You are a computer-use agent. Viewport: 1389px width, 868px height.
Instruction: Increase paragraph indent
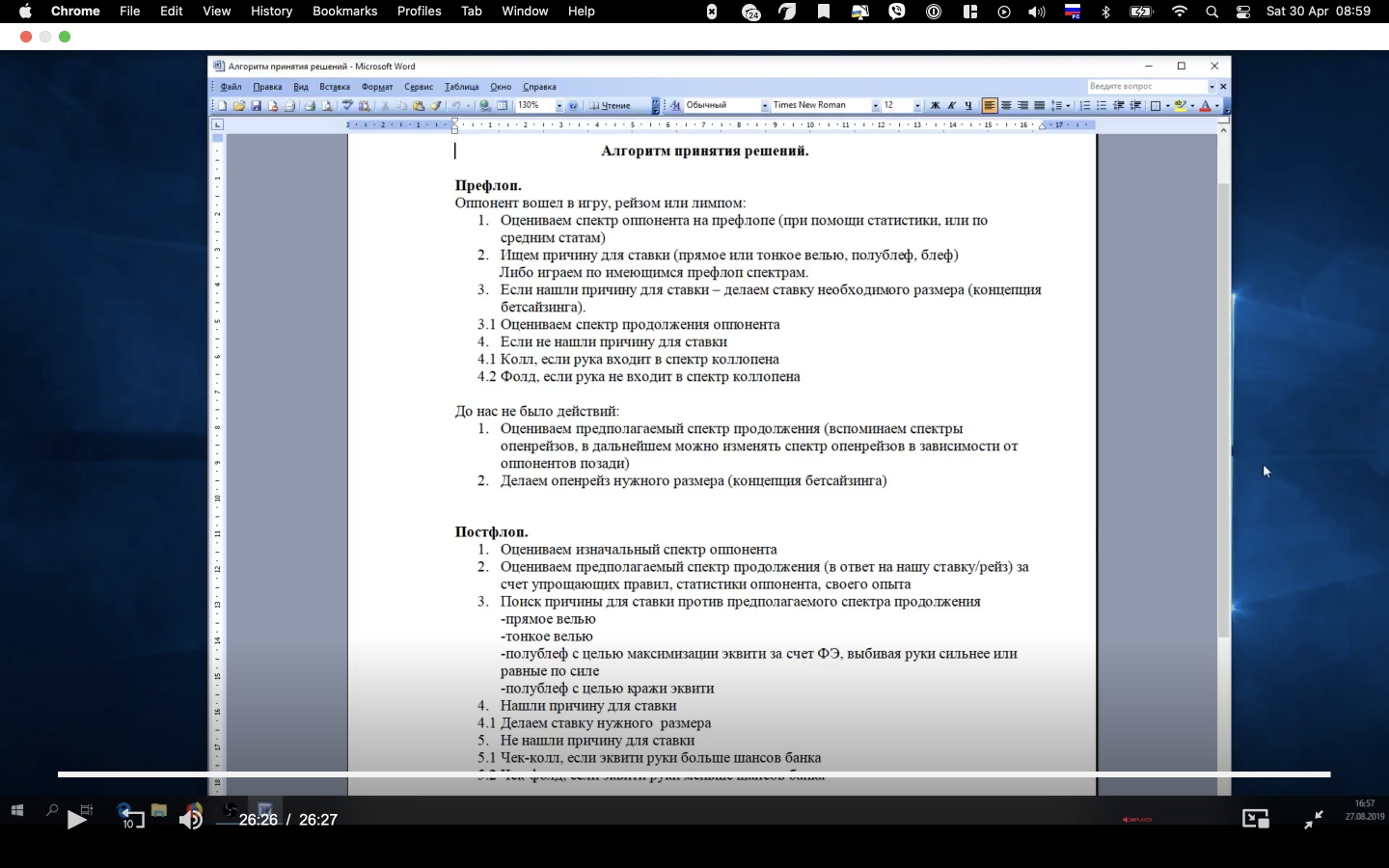[1135, 106]
